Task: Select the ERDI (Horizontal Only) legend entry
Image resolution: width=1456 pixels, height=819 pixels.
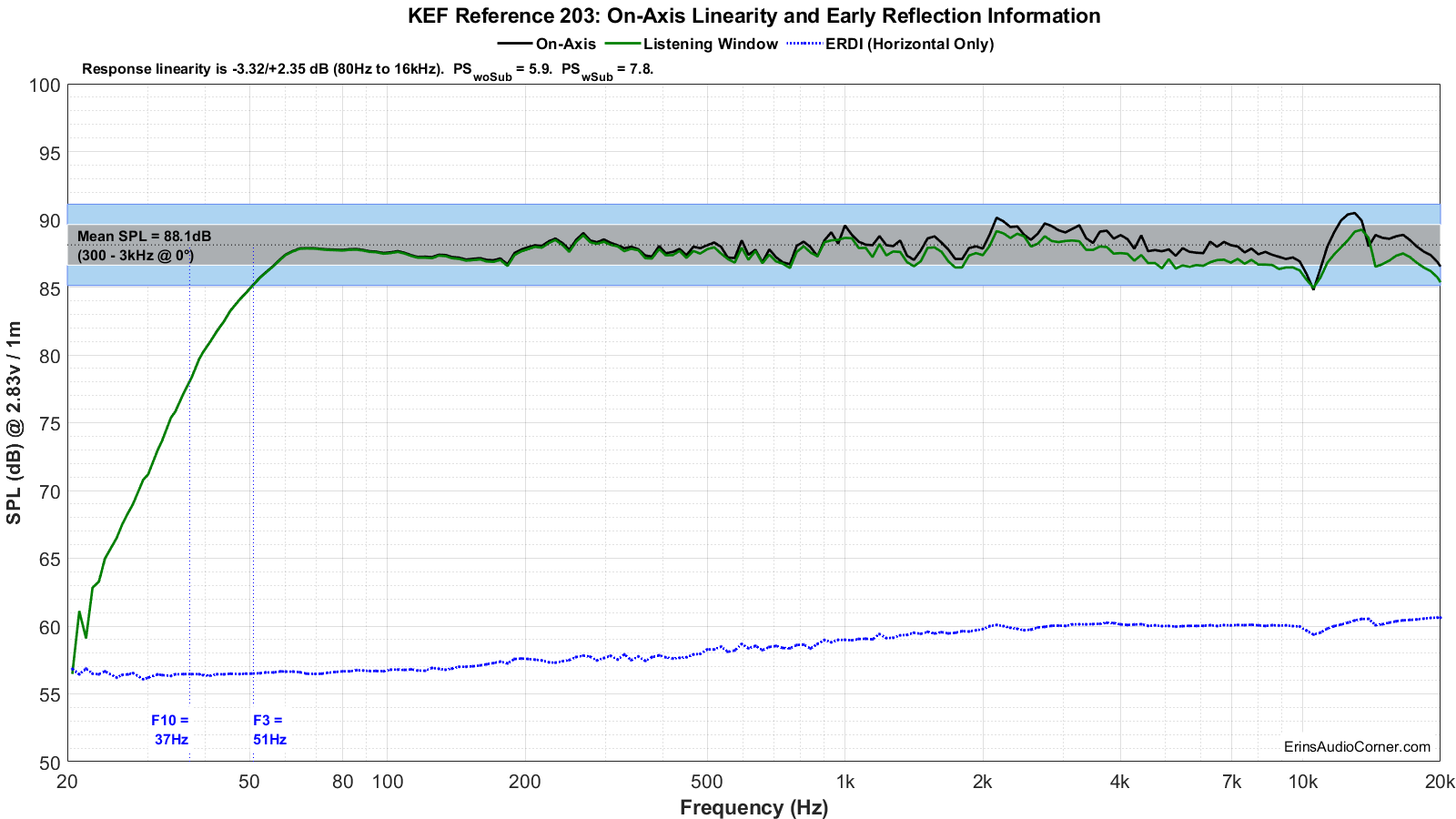Action: click(x=890, y=44)
